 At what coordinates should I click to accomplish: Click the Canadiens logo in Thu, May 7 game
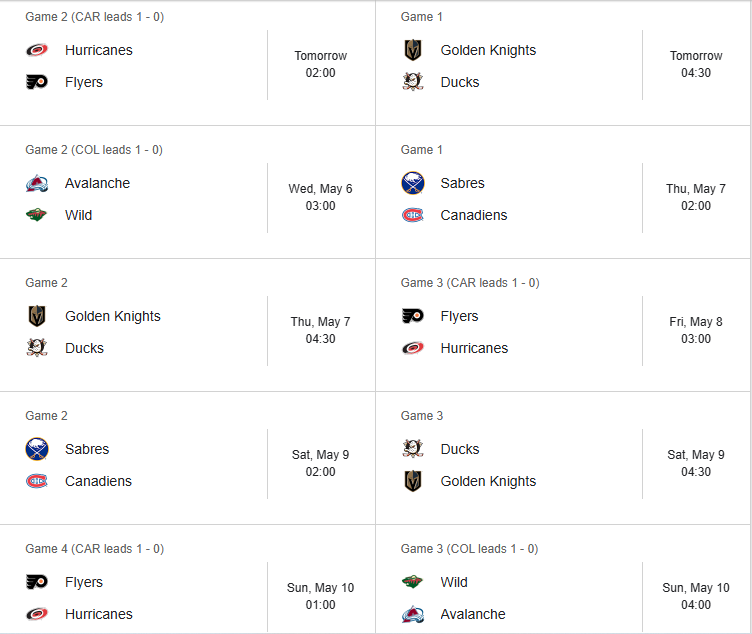click(413, 215)
